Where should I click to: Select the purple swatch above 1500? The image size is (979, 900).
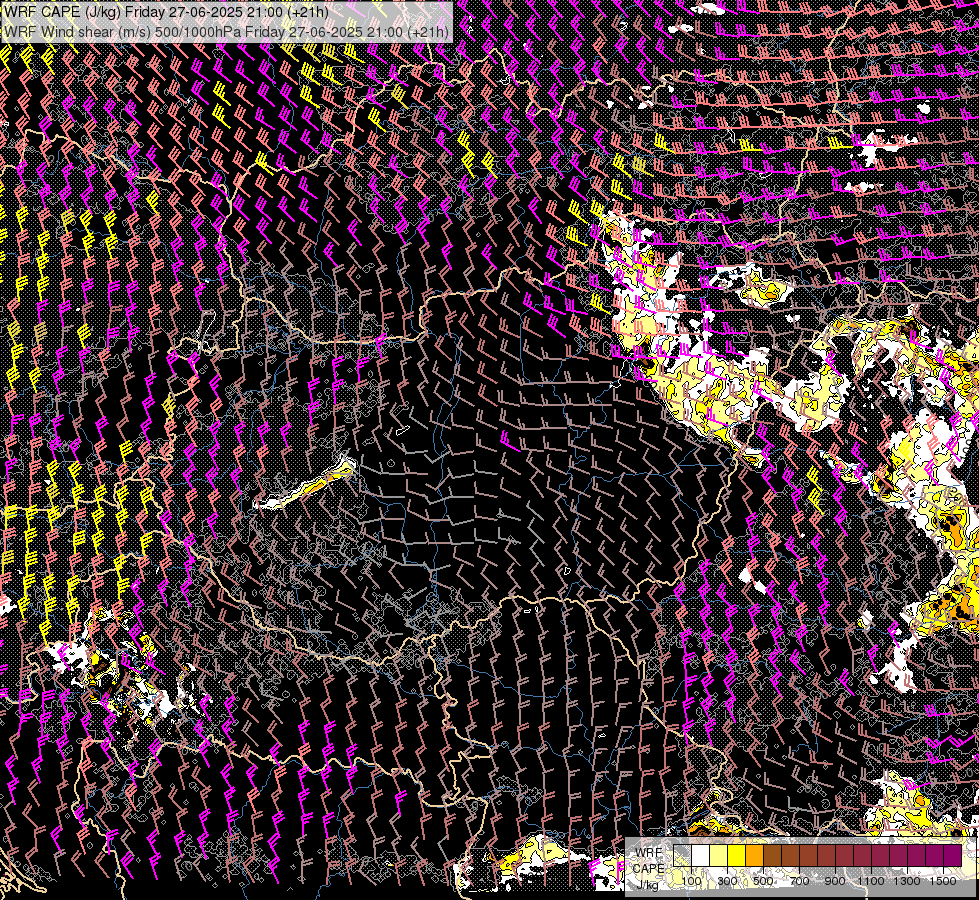click(x=953, y=855)
